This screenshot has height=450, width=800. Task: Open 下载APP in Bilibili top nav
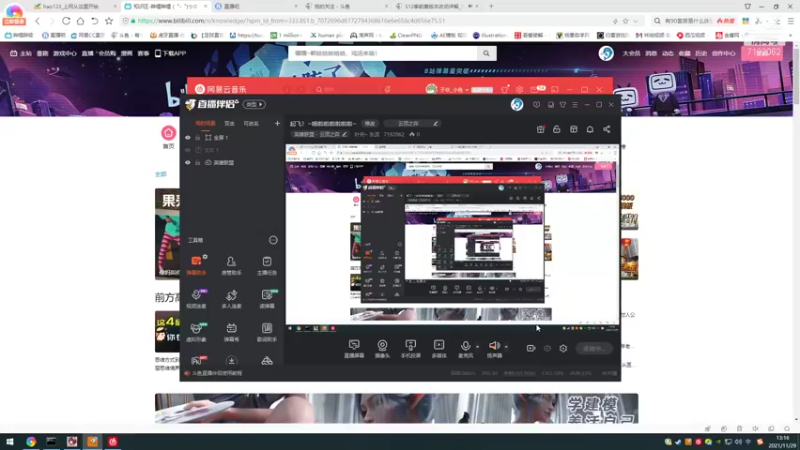point(170,53)
